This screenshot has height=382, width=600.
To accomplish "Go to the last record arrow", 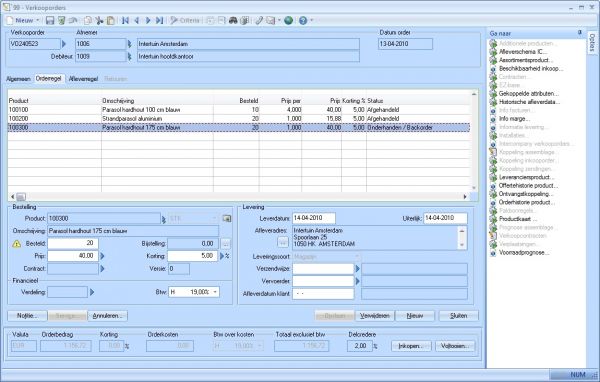I will 159,20.
